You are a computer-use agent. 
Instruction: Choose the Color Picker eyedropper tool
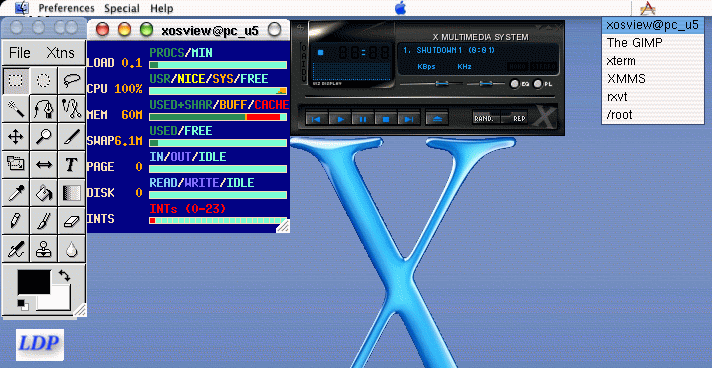point(16,192)
